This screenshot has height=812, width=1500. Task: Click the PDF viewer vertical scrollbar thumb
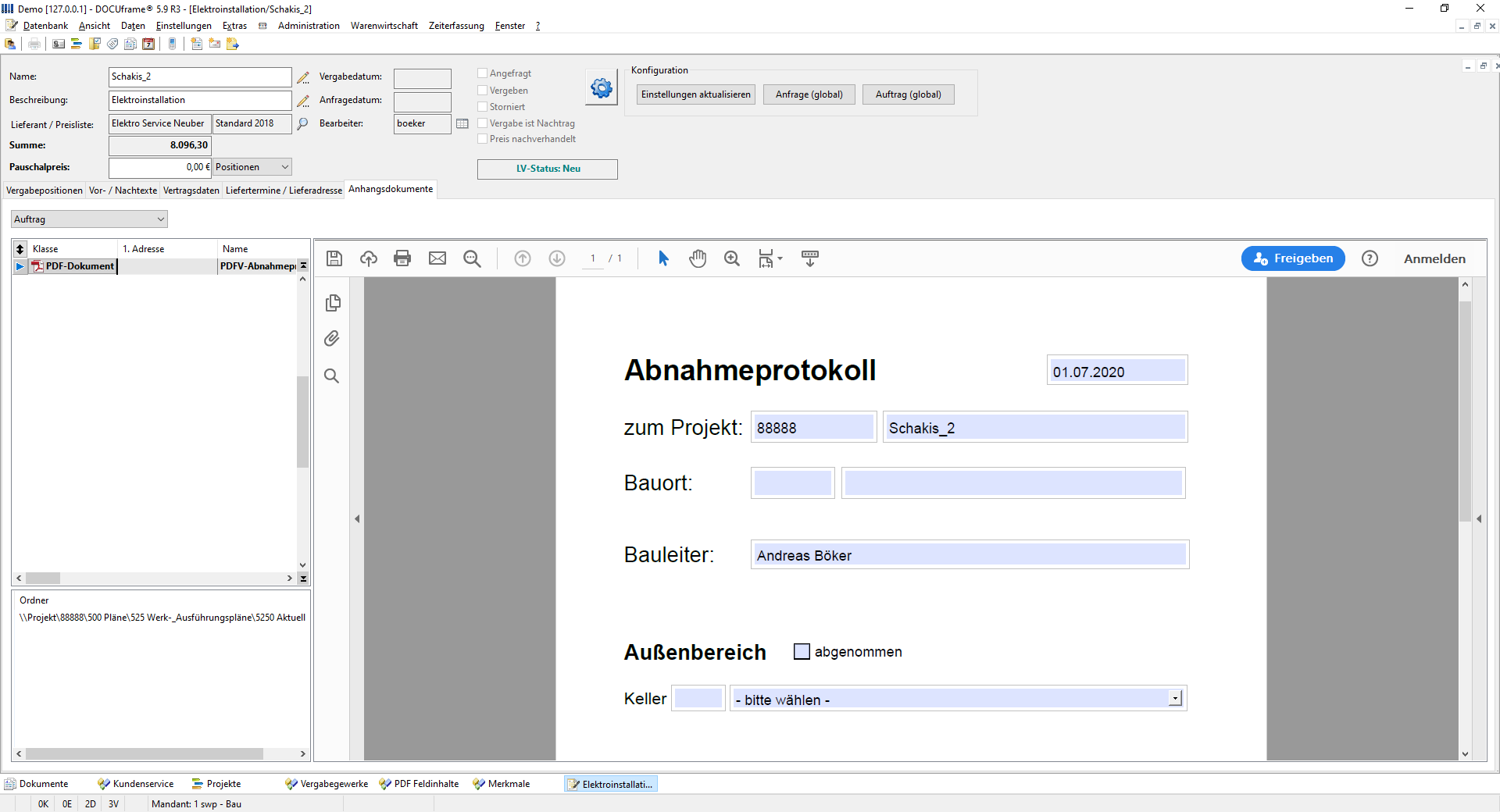tap(1466, 410)
